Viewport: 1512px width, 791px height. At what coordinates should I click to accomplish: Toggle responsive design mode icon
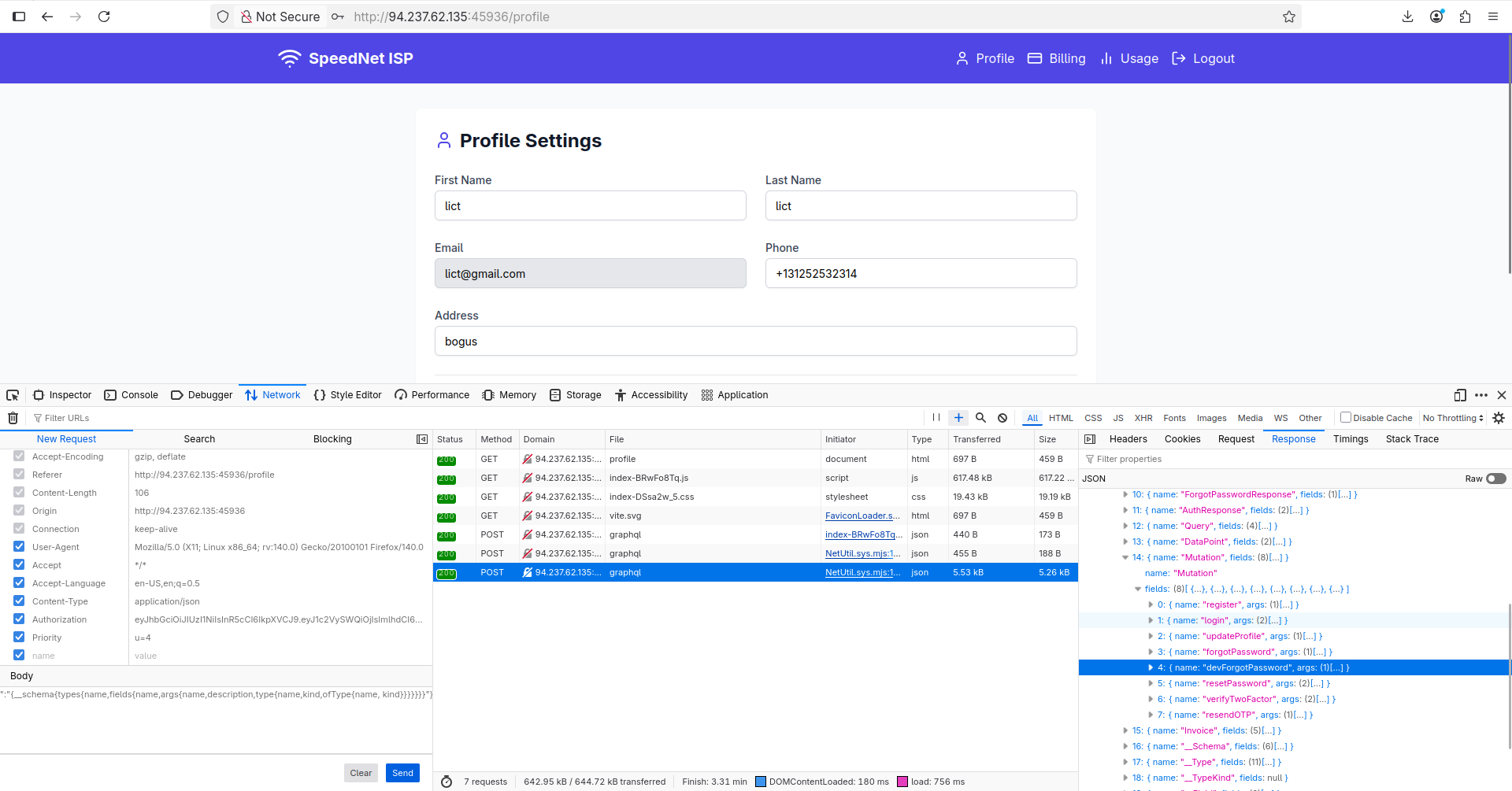coord(1460,395)
